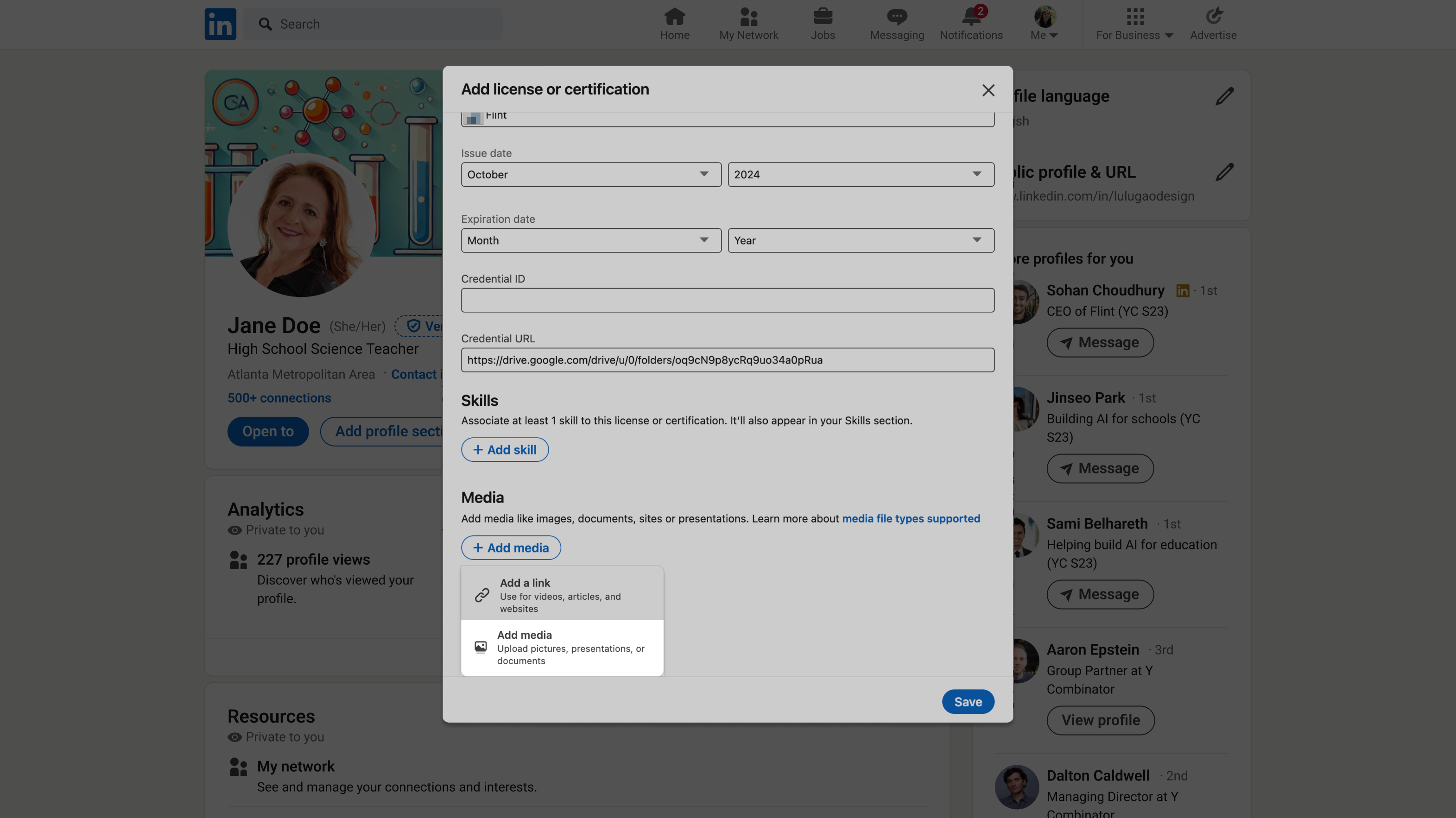Click the Open to button
Viewport: 1456px width, 818px height.
(268, 432)
